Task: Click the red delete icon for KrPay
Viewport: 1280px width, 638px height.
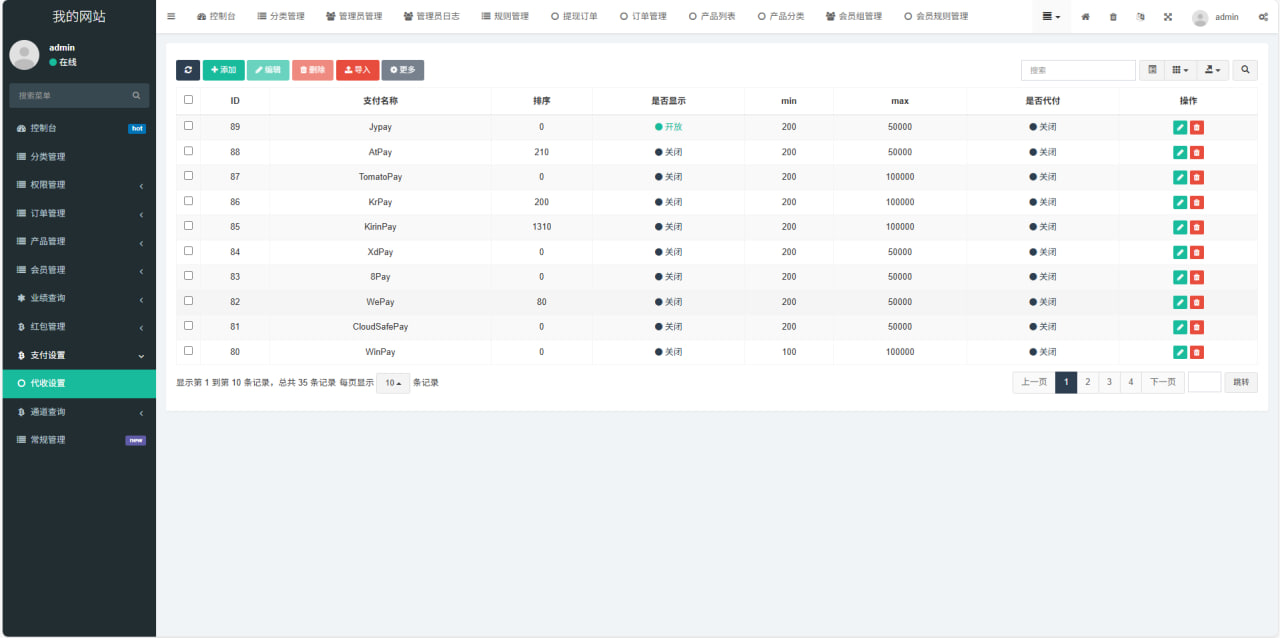Action: coord(1197,202)
